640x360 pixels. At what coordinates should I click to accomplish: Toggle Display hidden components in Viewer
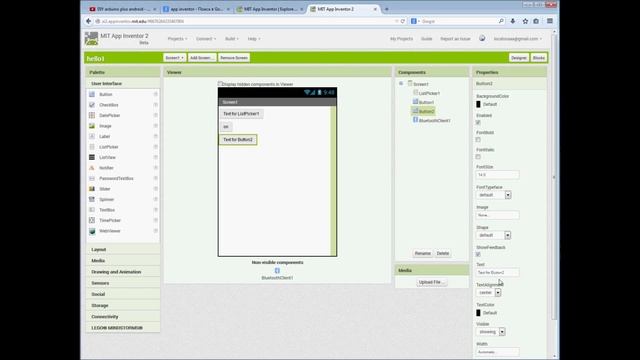pos(220,84)
